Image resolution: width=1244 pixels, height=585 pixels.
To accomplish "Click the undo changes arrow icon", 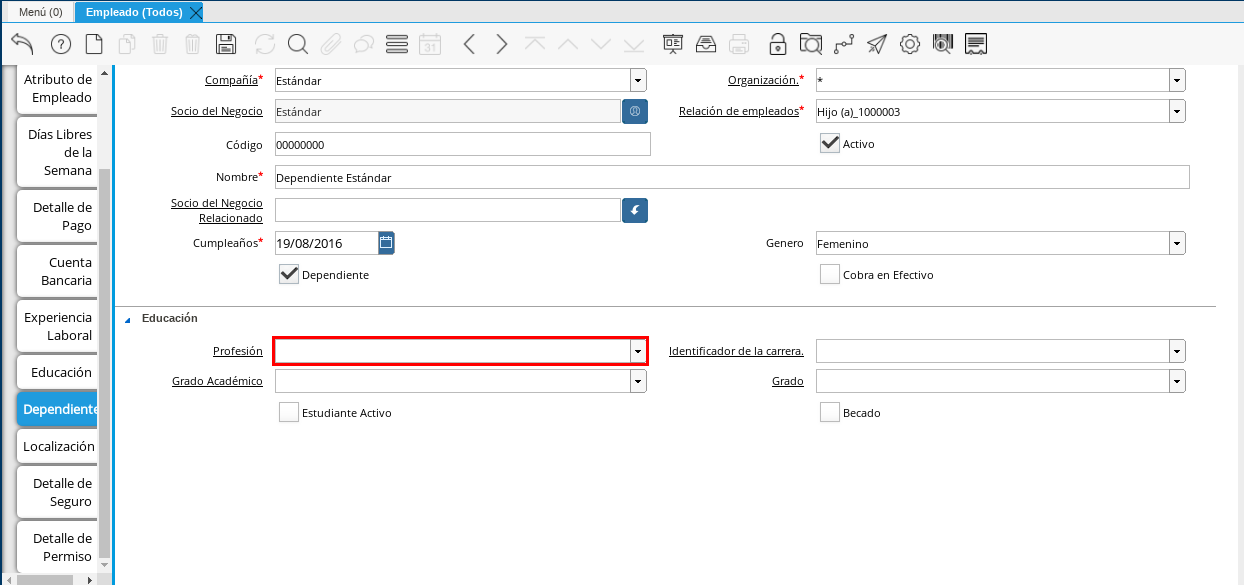I will [x=22, y=44].
